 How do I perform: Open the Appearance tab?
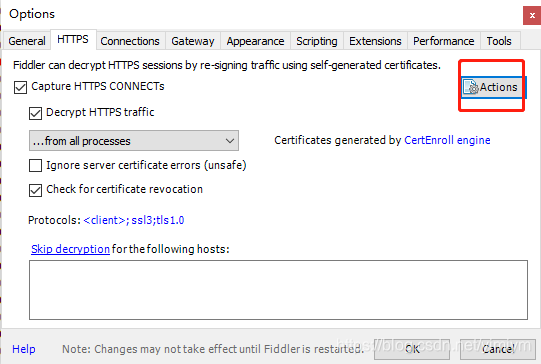pos(255,41)
